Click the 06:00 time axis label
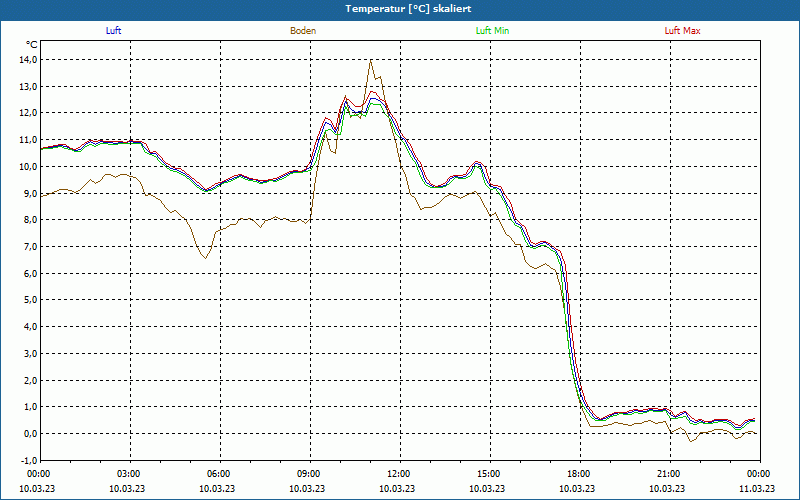Viewport: 800px width, 500px height. click(217, 474)
